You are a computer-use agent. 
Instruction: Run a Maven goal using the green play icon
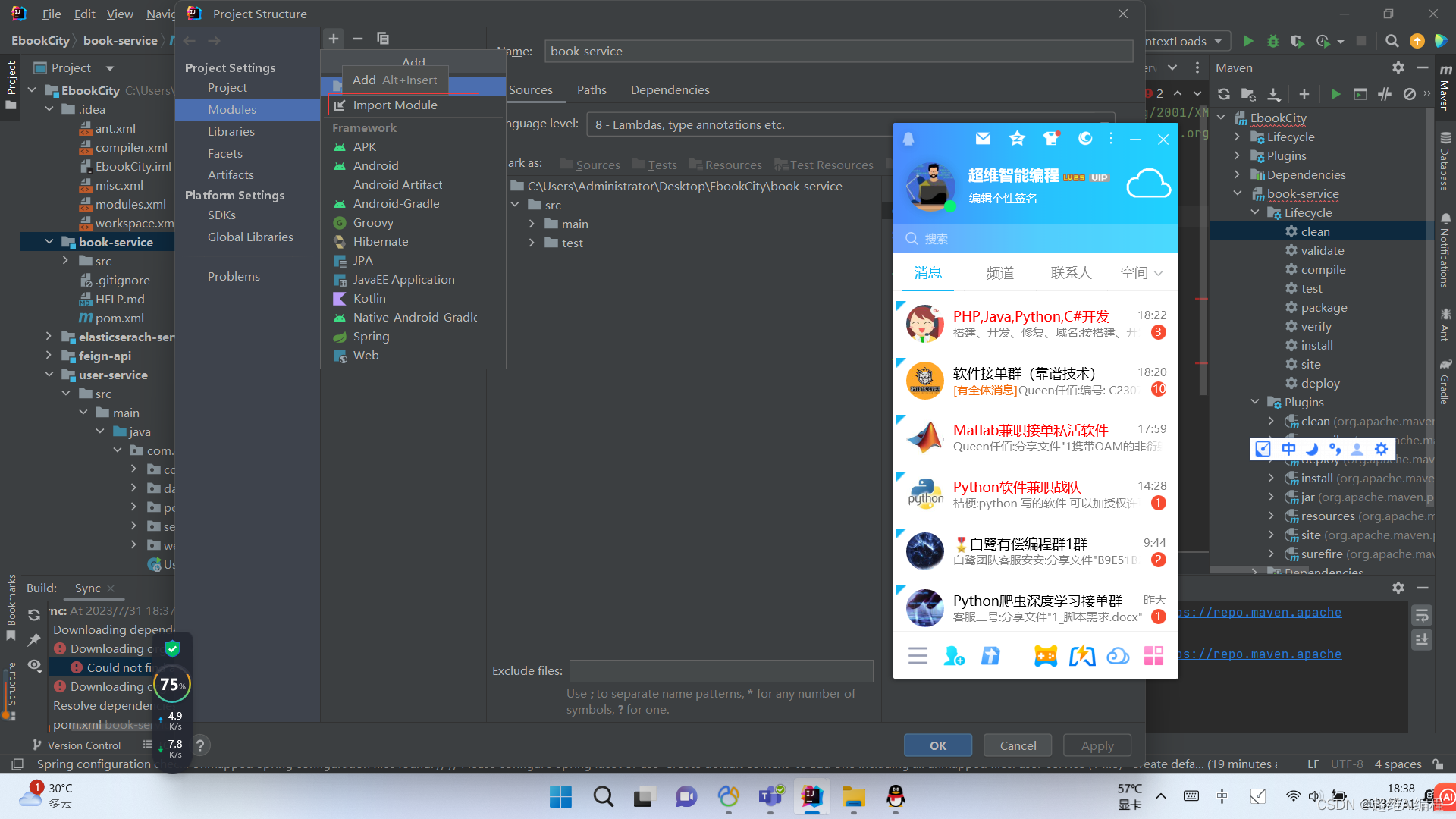coord(1336,93)
